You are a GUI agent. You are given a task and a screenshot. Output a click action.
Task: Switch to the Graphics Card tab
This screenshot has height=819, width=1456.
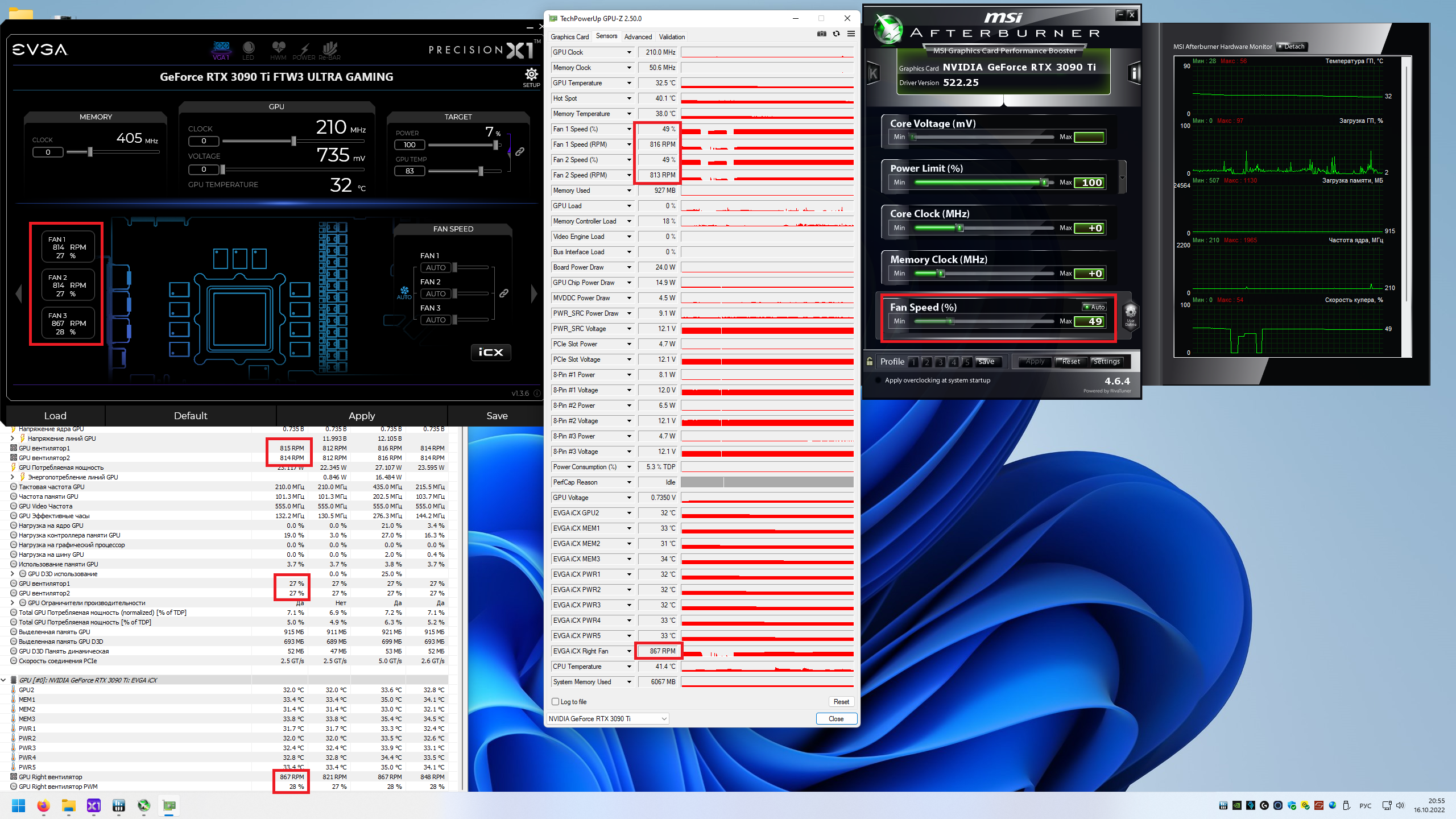569,37
